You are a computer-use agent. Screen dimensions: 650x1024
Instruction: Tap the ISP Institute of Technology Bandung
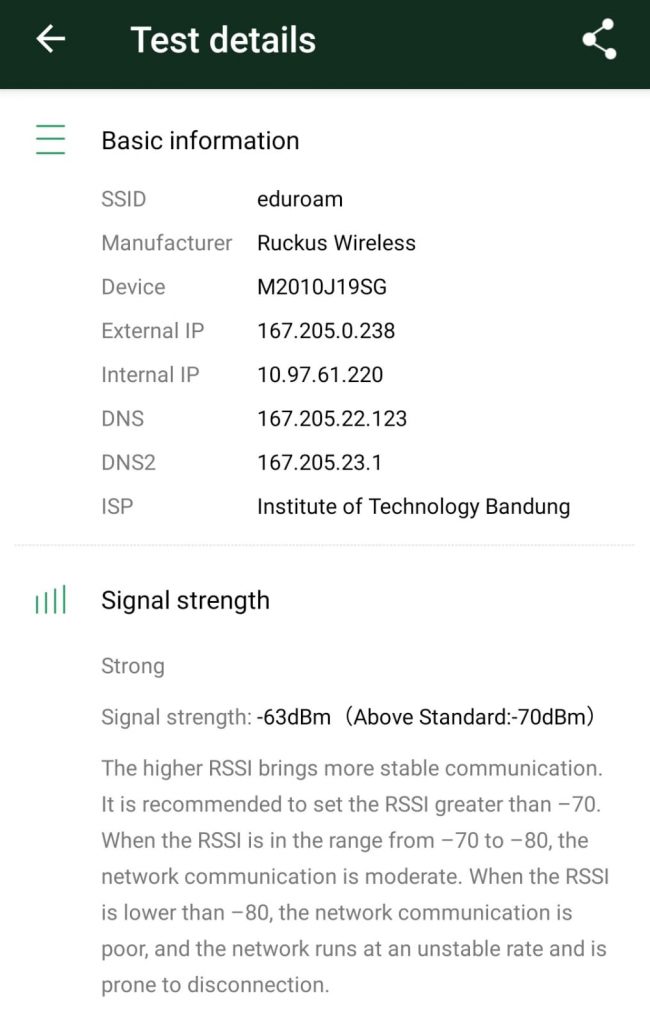point(413,507)
